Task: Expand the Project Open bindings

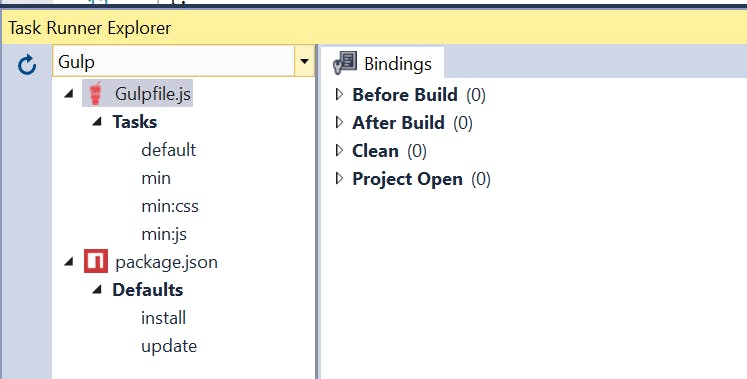Action: click(x=339, y=179)
